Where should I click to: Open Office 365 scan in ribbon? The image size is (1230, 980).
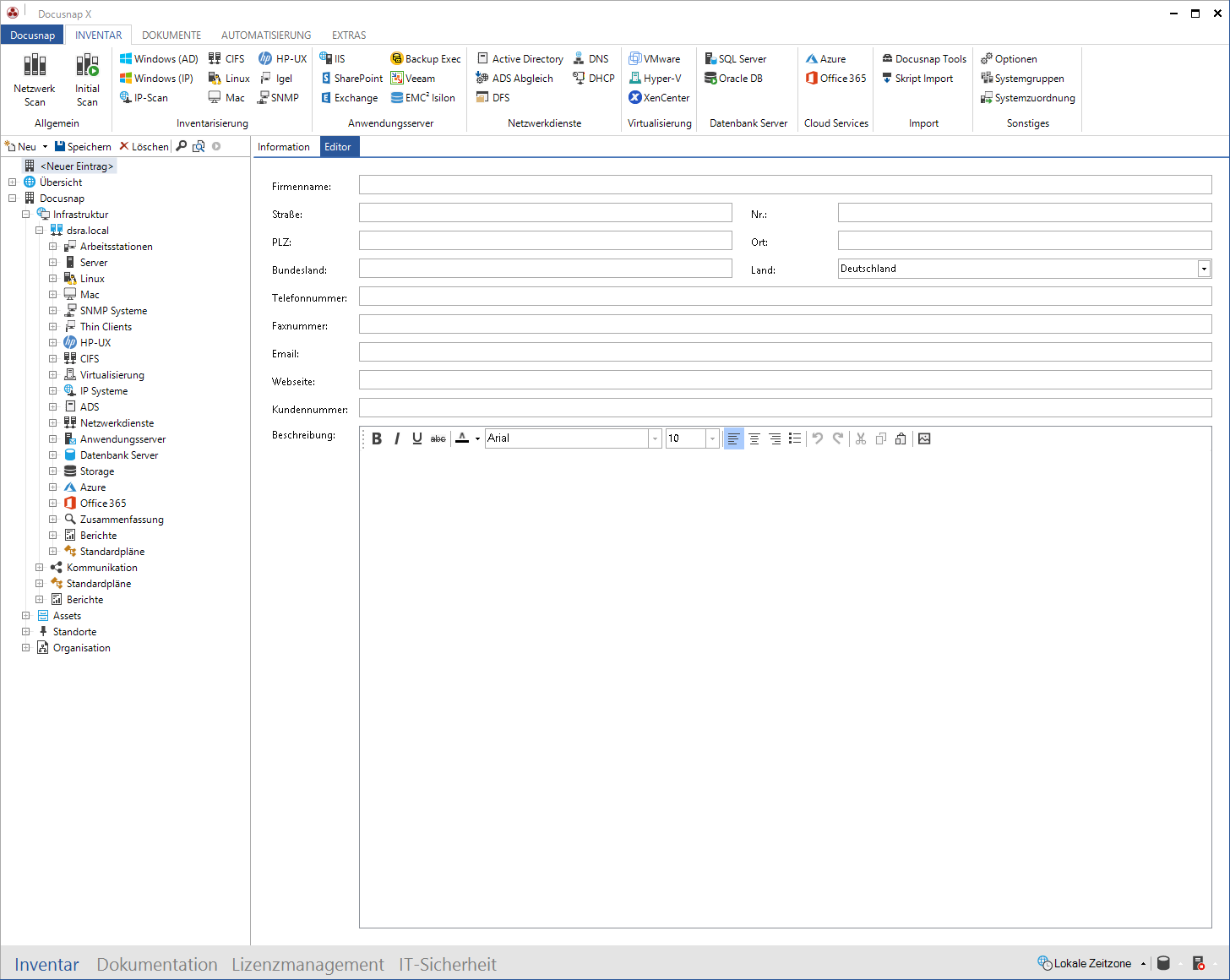(x=835, y=79)
